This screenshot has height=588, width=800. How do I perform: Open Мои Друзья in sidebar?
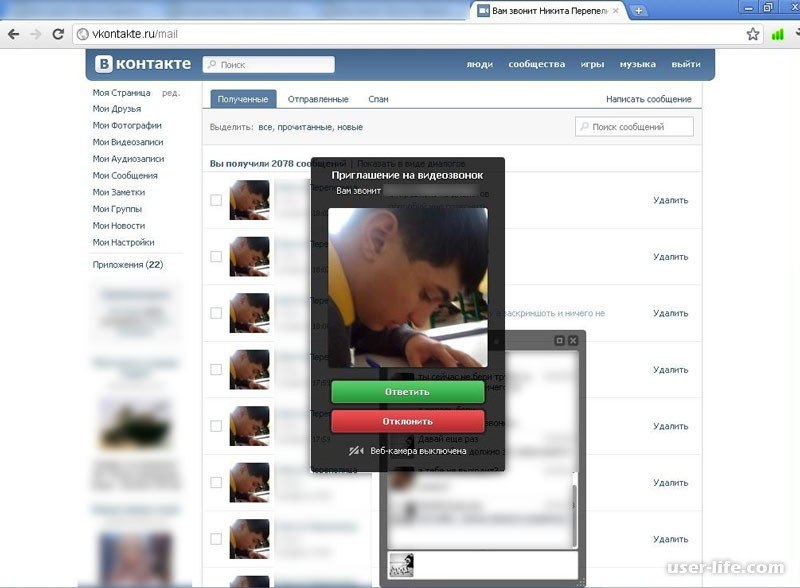pos(117,109)
